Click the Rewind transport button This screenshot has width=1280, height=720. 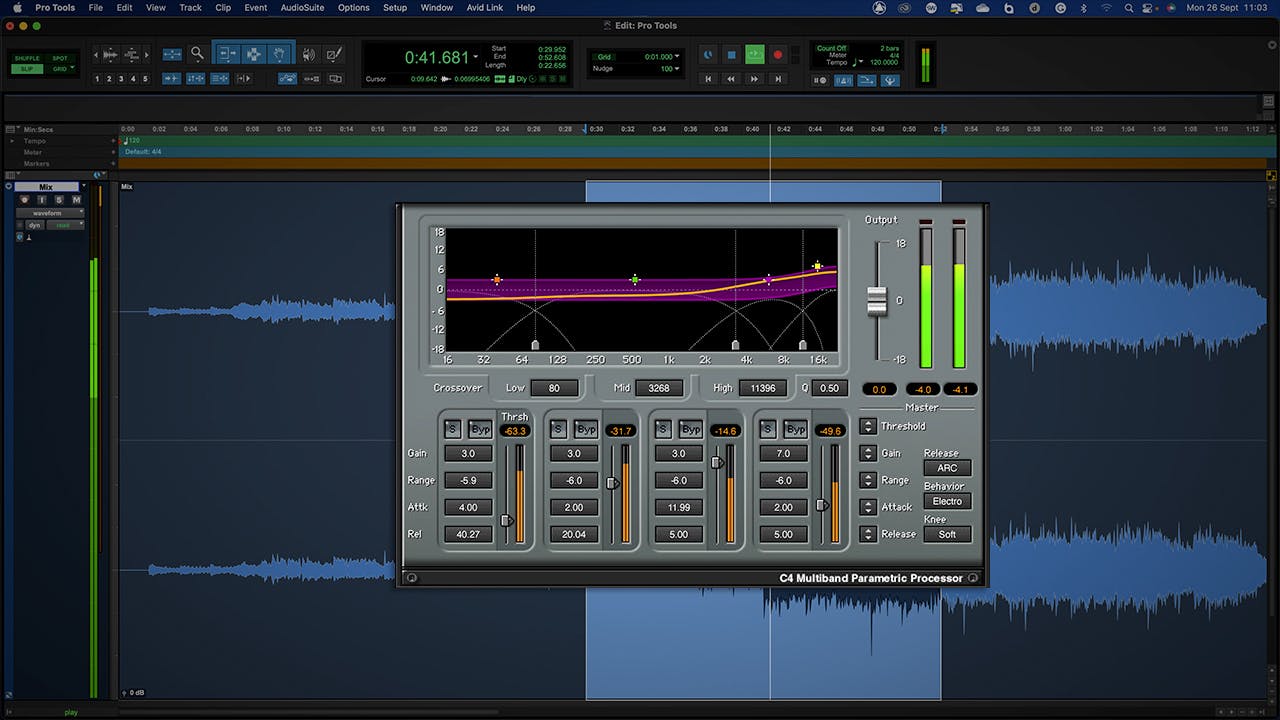[x=731, y=79]
